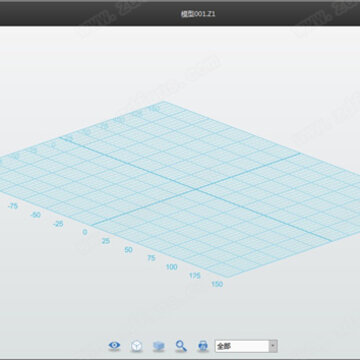The width and height of the screenshot is (360, 360).
Task: Expand the 全部 dropdown arrow
Action: 273,346
